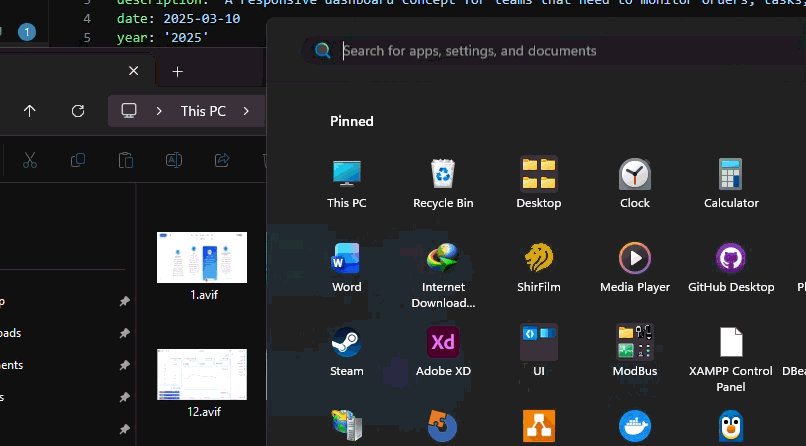Screen dimensions: 806x446
Task: Launch Internet Download Manager
Action: [x=443, y=275]
